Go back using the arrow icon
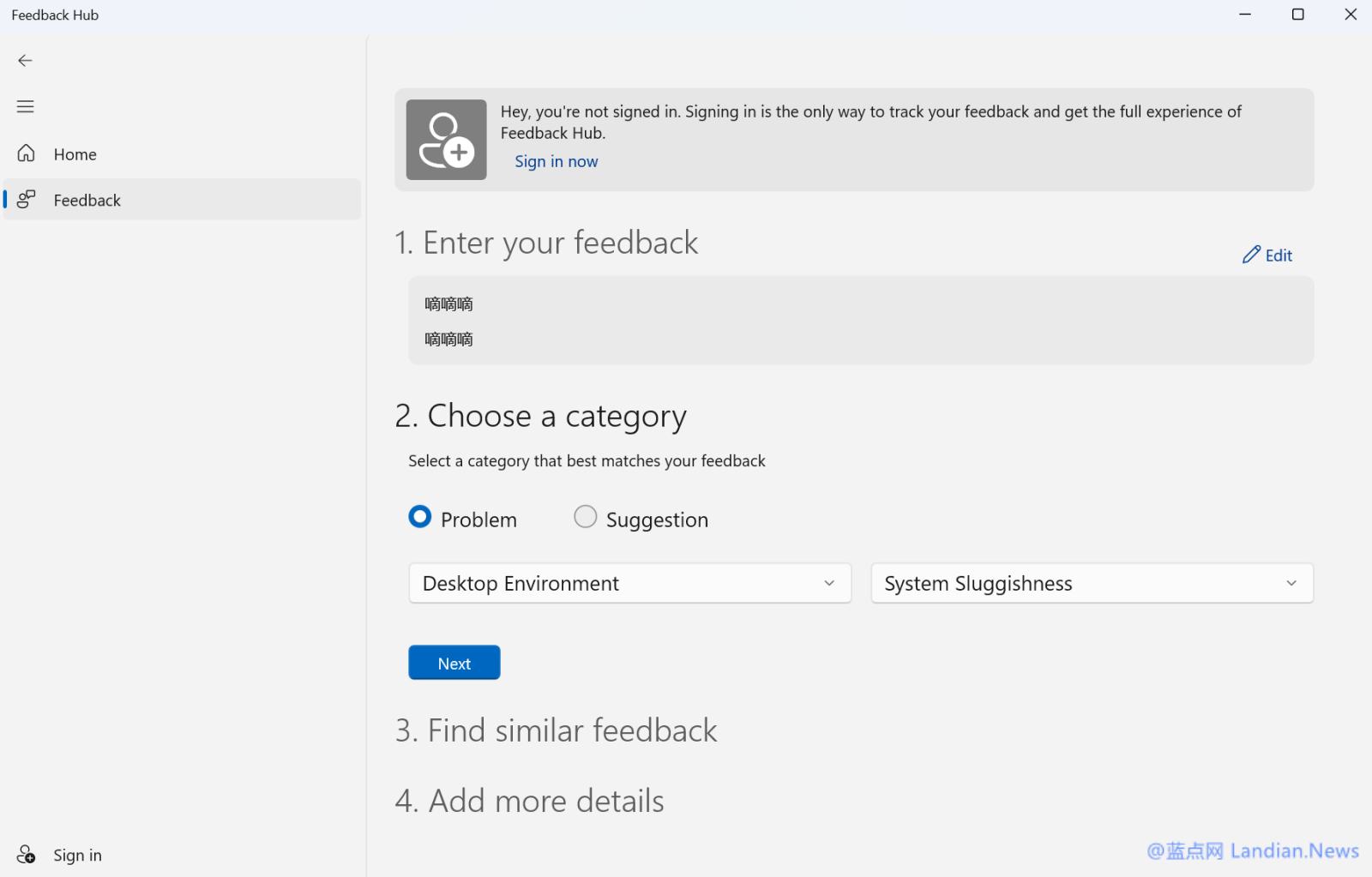The height and width of the screenshot is (877, 1372). tap(25, 60)
